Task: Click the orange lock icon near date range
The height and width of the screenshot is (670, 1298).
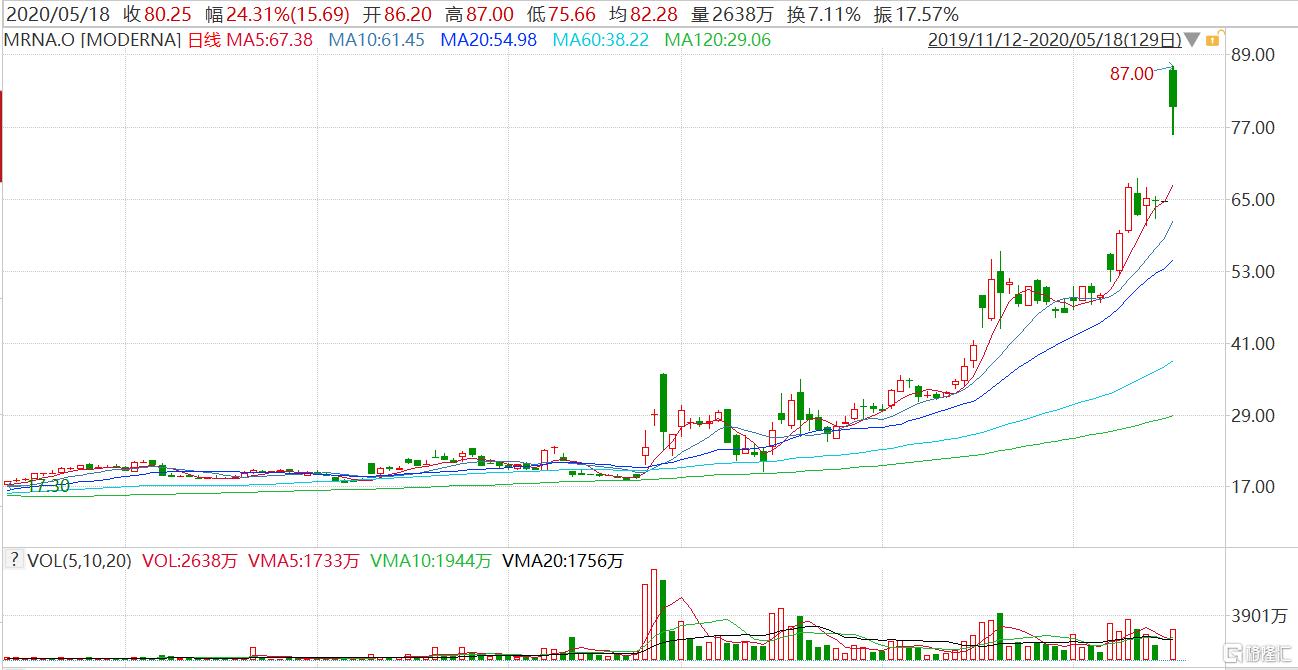Action: [x=1212, y=40]
